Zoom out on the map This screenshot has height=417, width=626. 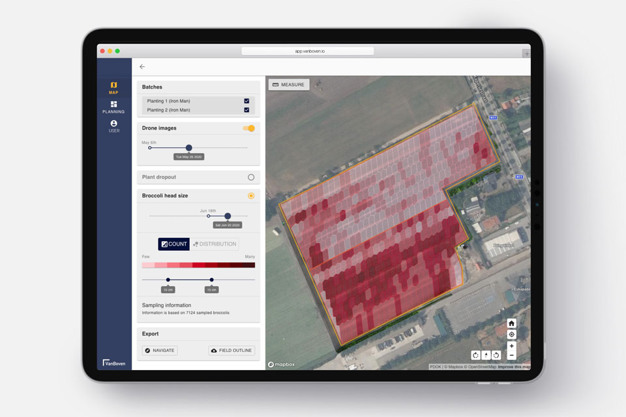click(x=511, y=355)
